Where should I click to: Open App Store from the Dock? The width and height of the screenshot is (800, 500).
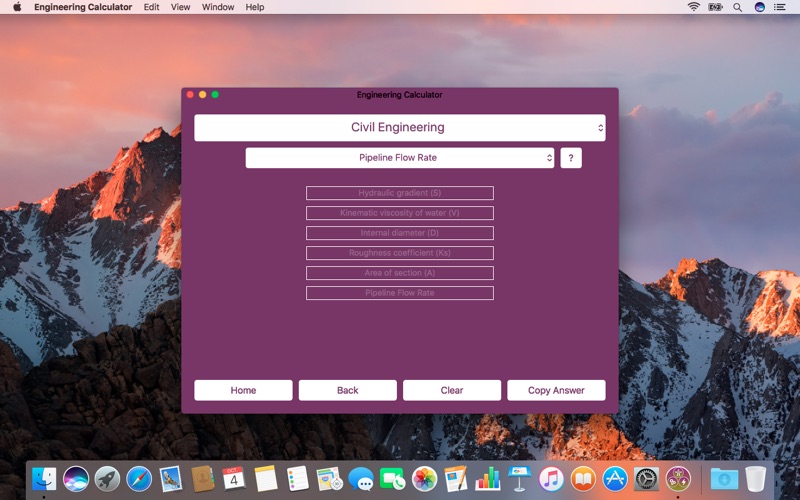tap(615, 479)
